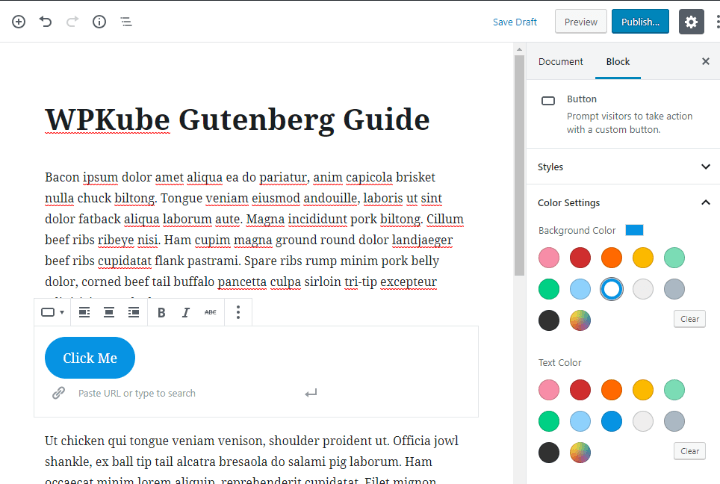The image size is (720, 484).
Task: Pick orange background color
Action: 612,258
